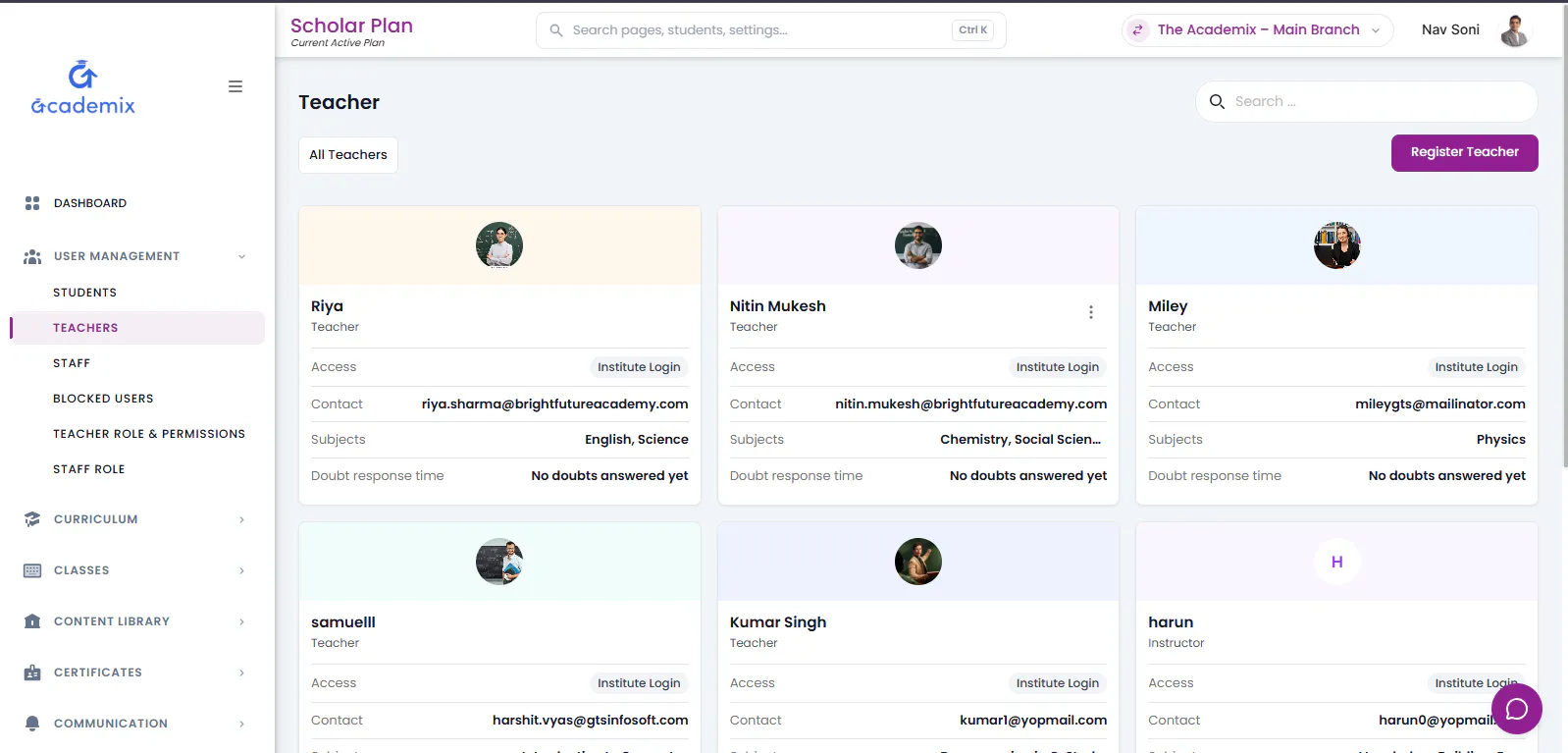The height and width of the screenshot is (753, 1568).
Task: Expand the Content Library chevron
Action: click(241, 621)
